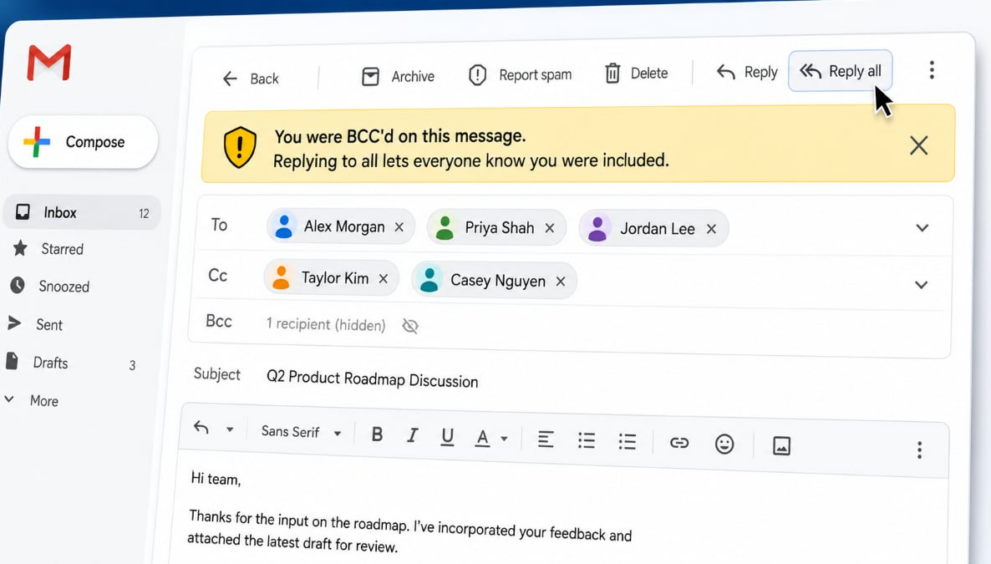Click Alex Morgan's avatar icon
991x564 pixels.
click(x=284, y=226)
